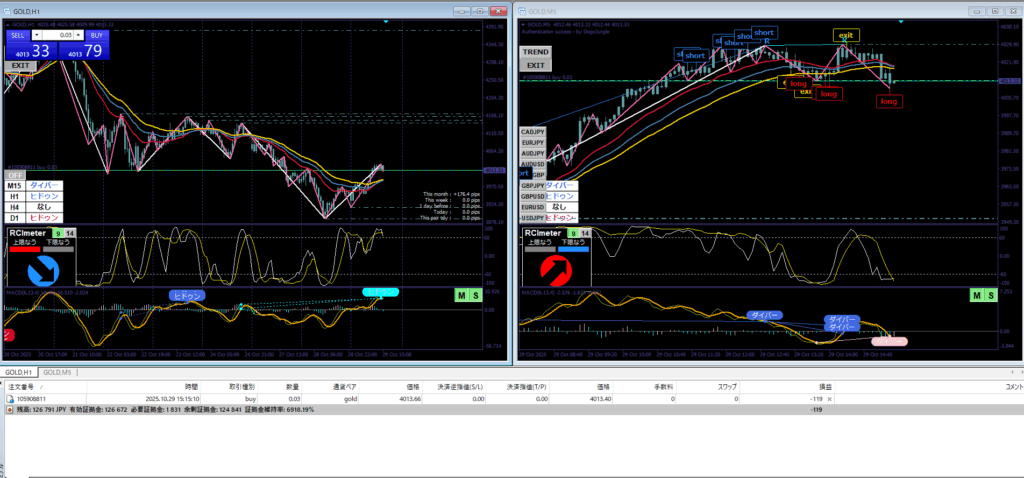Click the GOLD,M5 window title icon

click(x=521, y=9)
